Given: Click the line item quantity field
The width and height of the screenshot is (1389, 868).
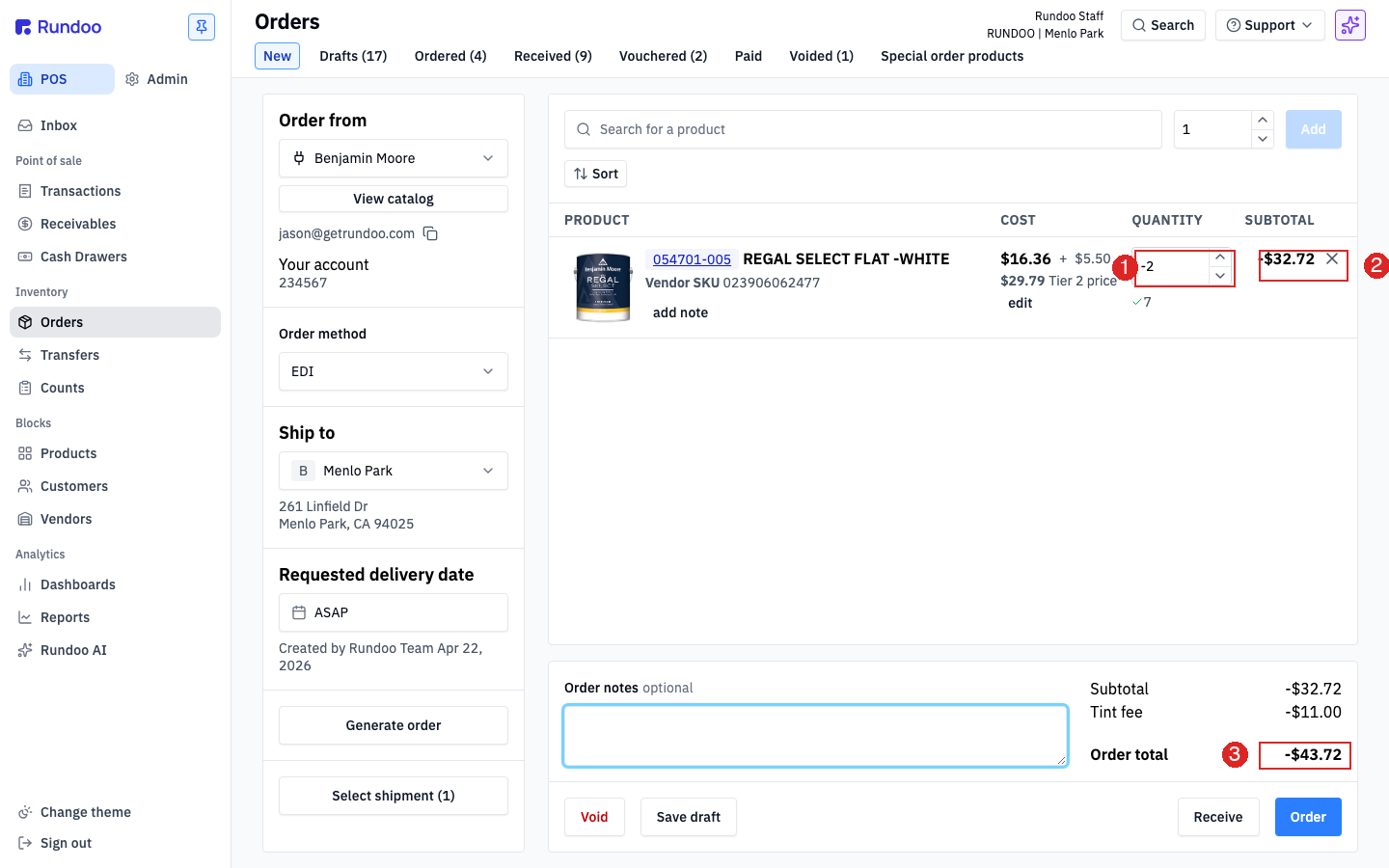Looking at the screenshot, I should point(1173,267).
